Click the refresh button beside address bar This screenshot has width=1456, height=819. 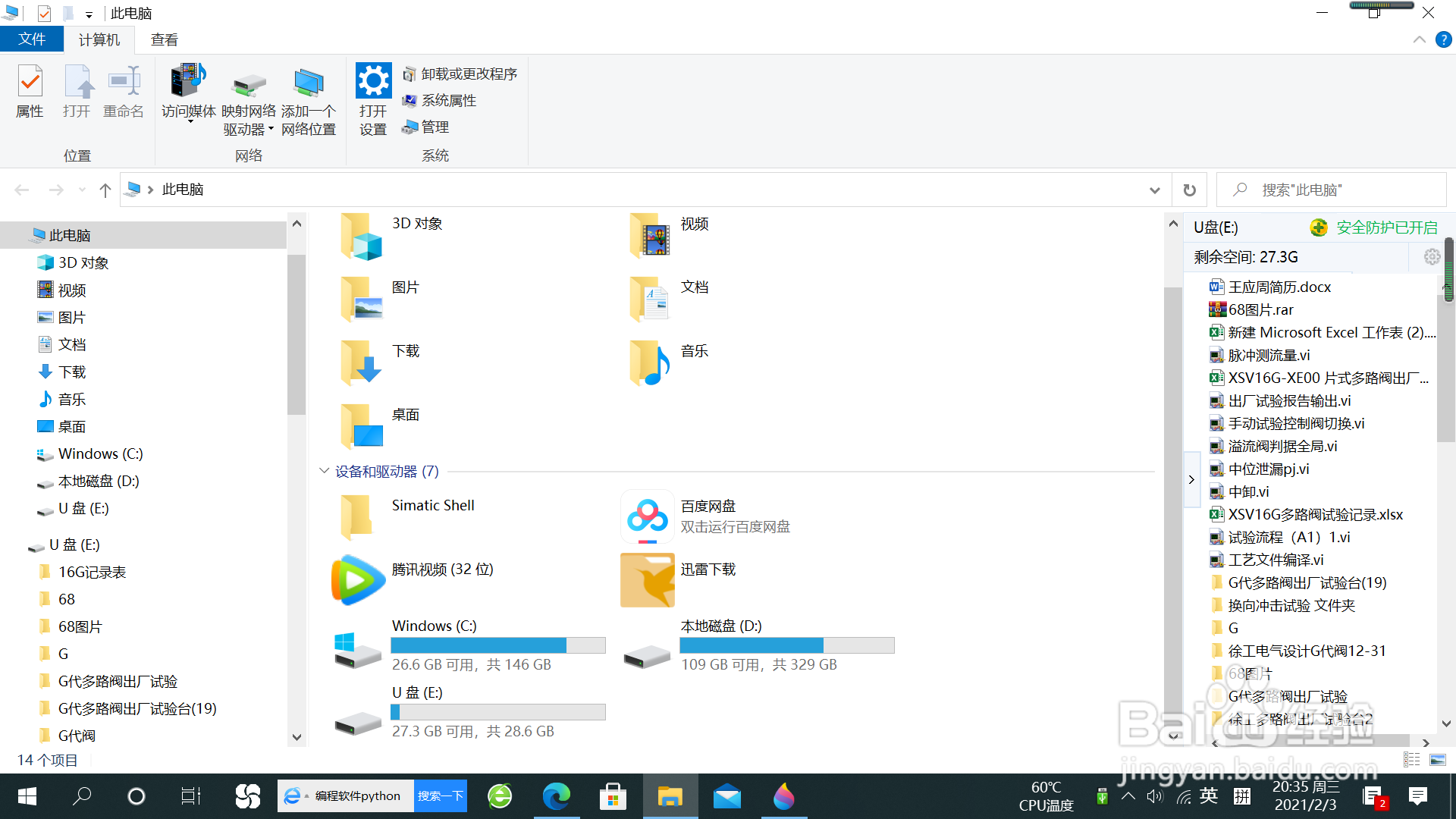(1188, 190)
